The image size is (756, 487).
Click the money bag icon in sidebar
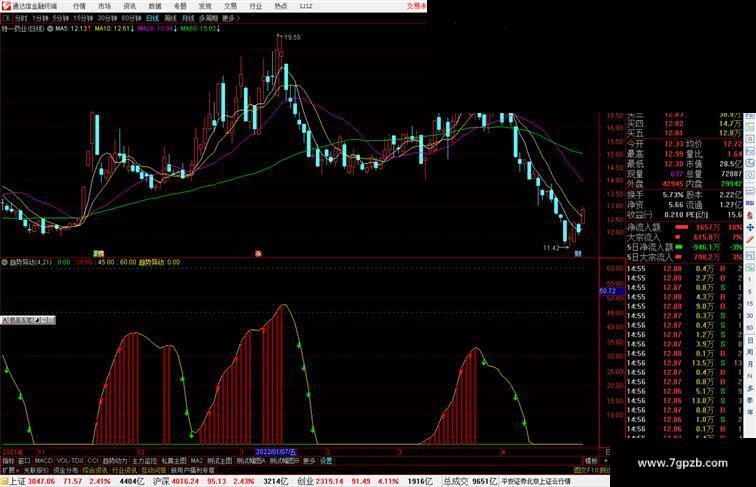[x=750, y=216]
